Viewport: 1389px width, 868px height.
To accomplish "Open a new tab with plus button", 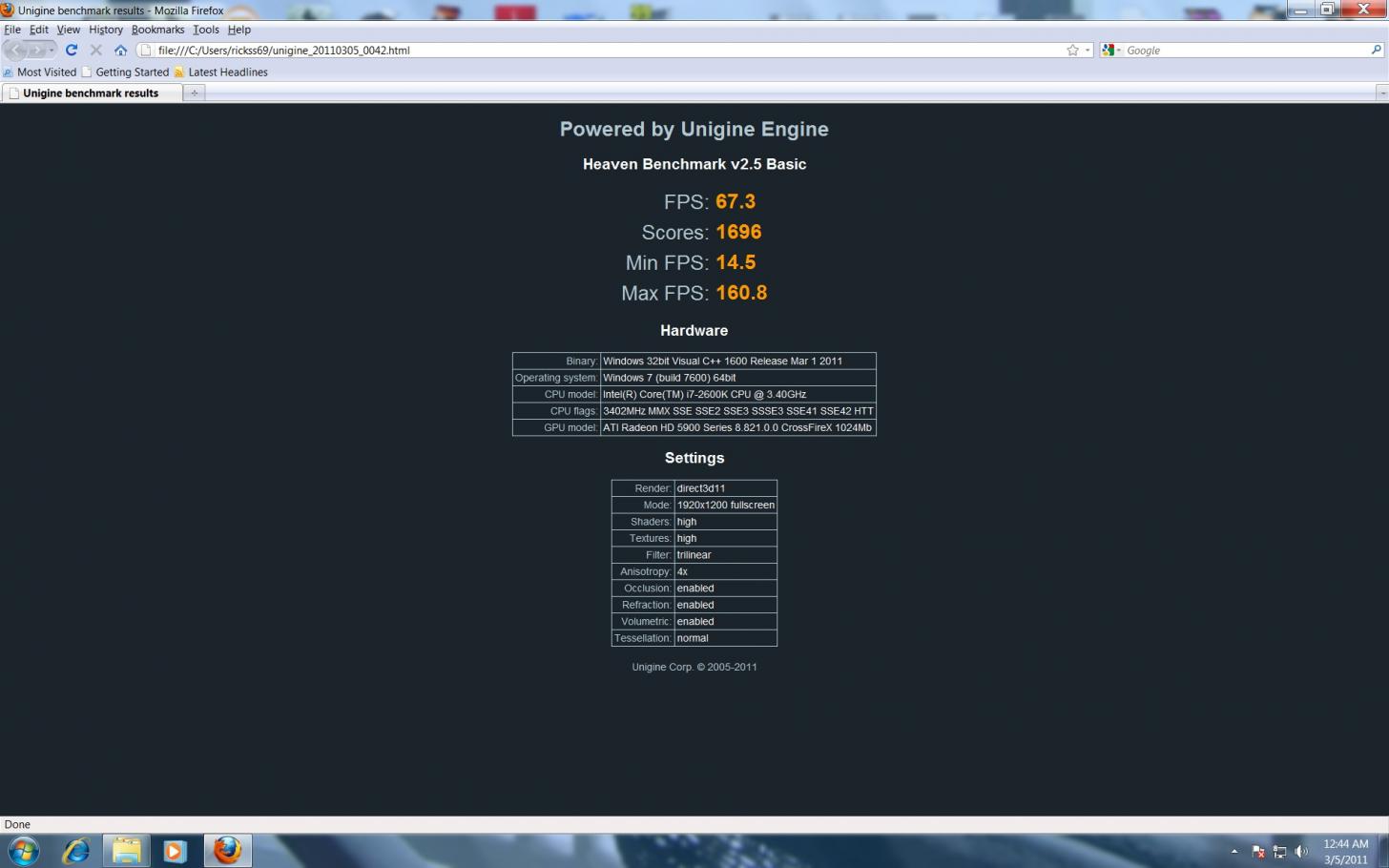I will click(x=194, y=93).
